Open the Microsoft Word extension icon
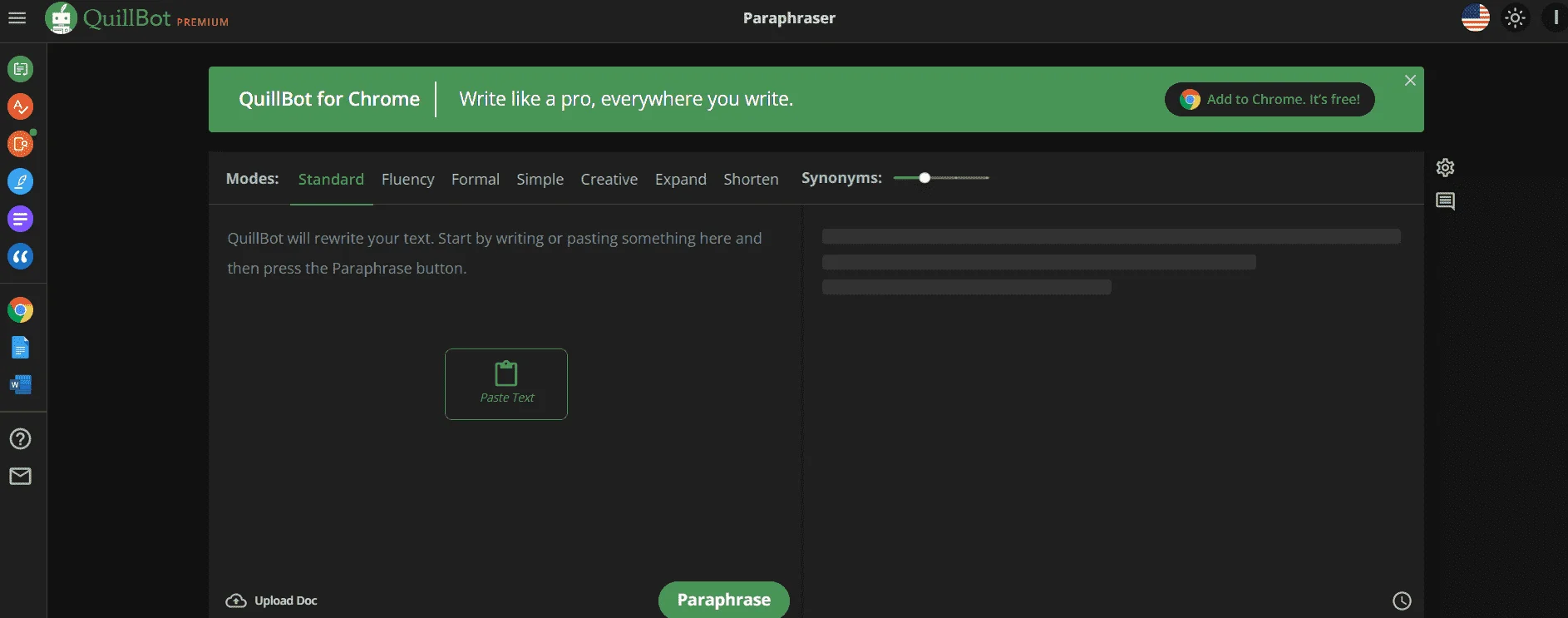The image size is (1568, 618). (21, 384)
